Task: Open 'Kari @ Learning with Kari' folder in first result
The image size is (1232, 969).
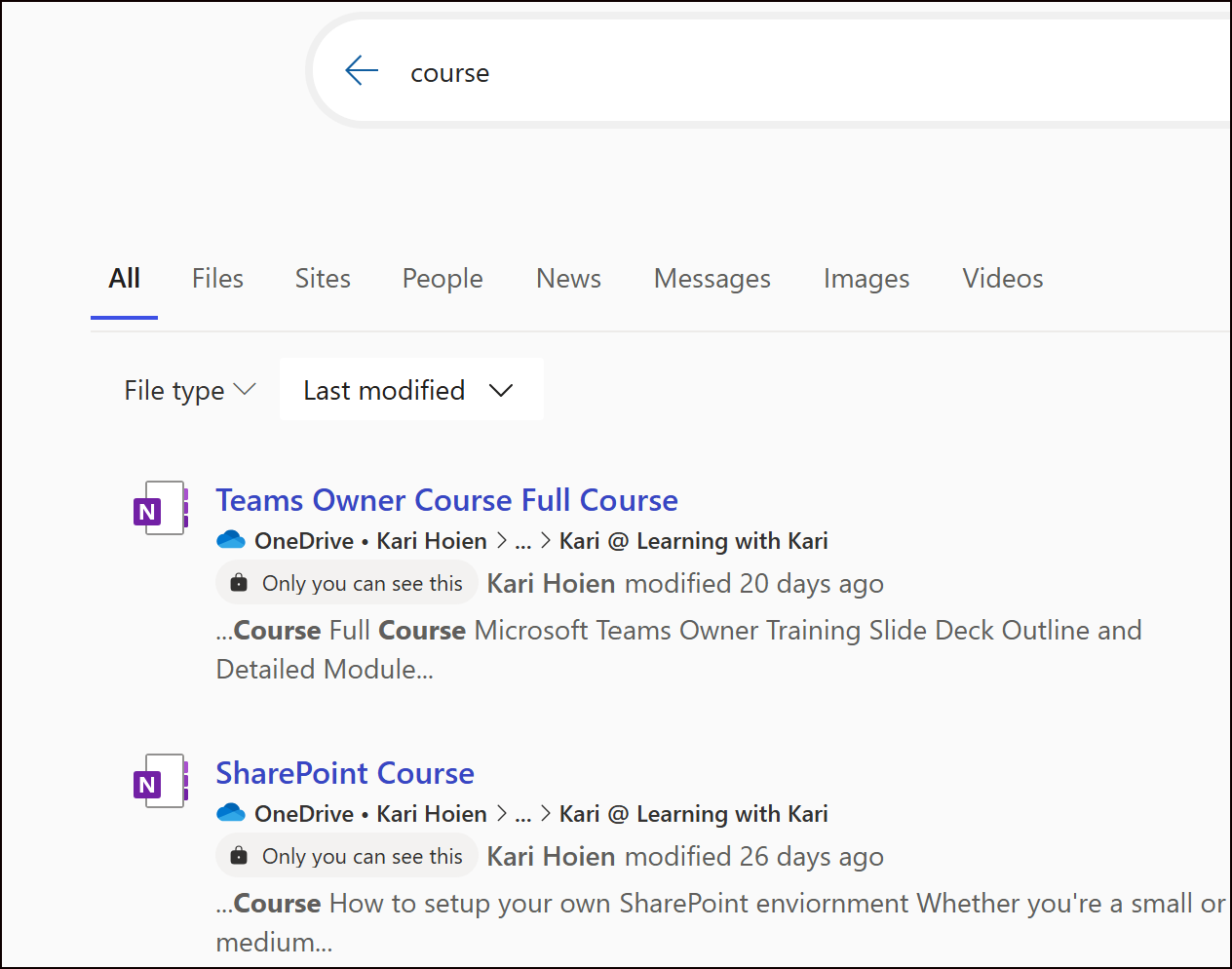Action: click(693, 541)
